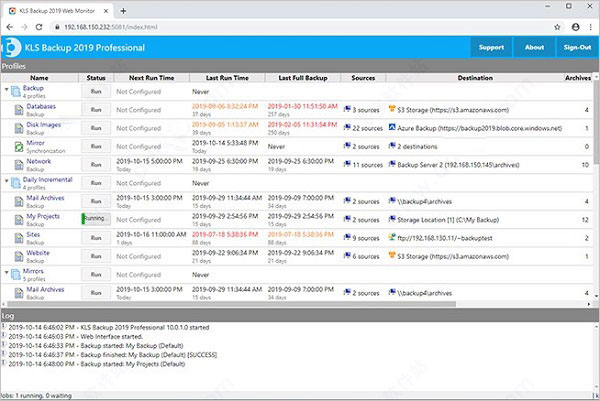Sort by the Name column header

[x=39, y=78]
